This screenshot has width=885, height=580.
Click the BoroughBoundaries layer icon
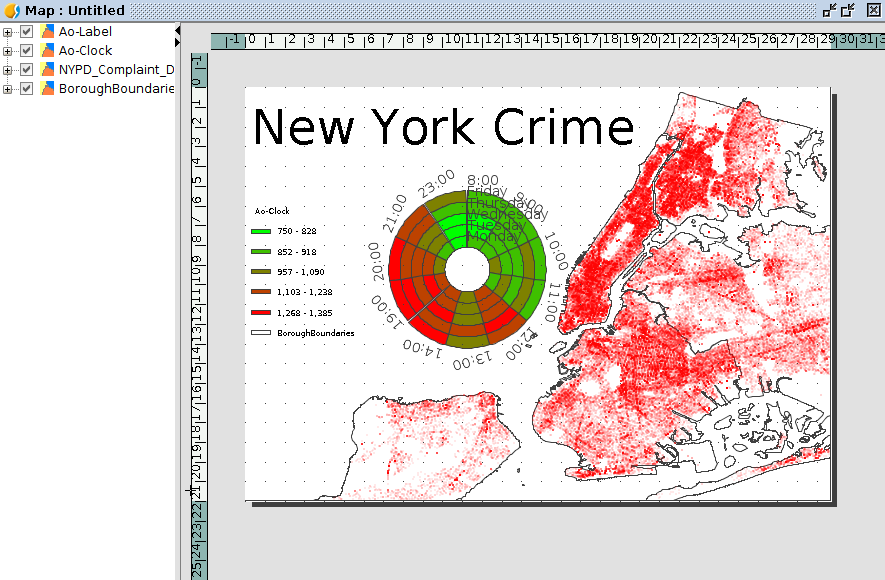(47, 89)
